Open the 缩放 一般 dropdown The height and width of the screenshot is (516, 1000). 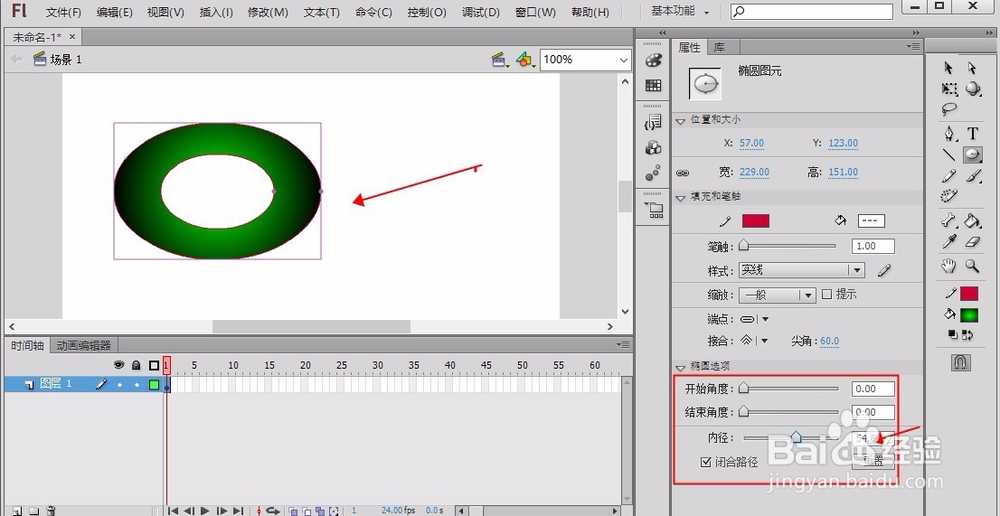point(777,295)
